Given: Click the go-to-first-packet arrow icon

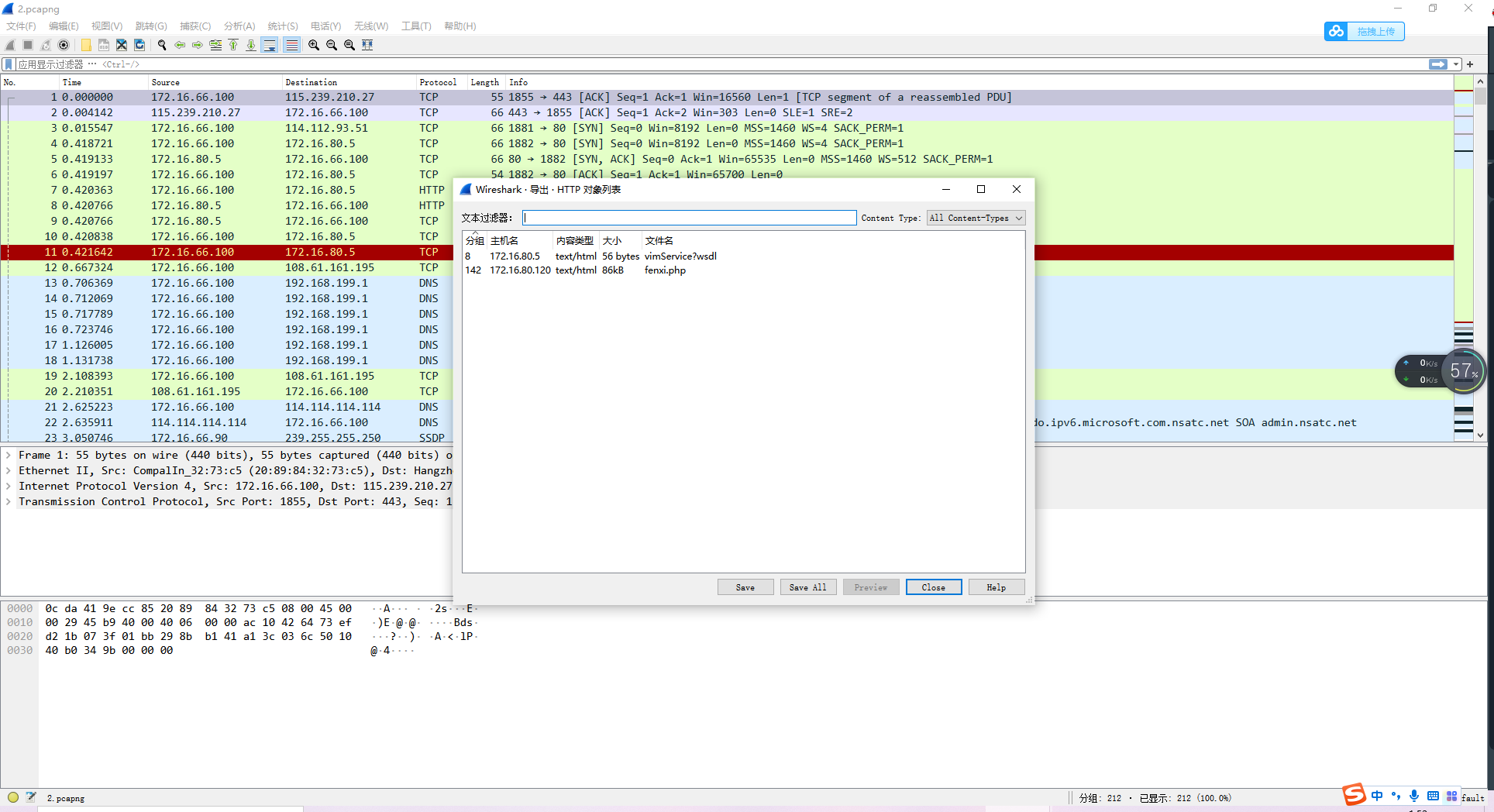Looking at the screenshot, I should pyautogui.click(x=233, y=44).
